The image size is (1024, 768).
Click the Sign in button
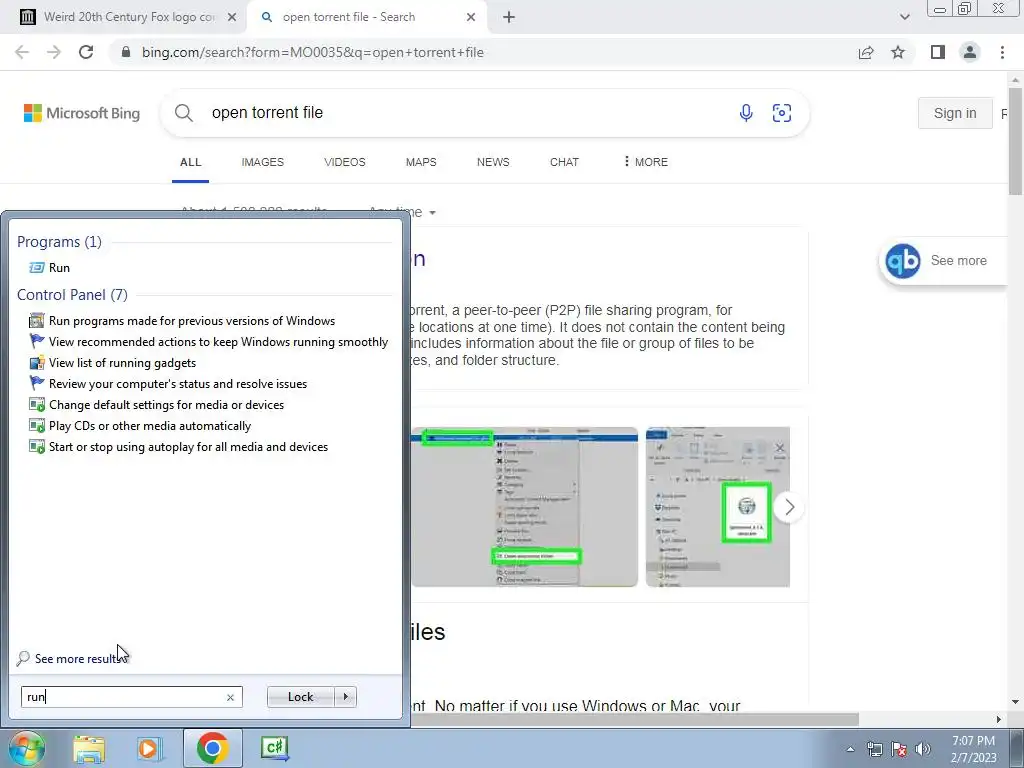955,113
